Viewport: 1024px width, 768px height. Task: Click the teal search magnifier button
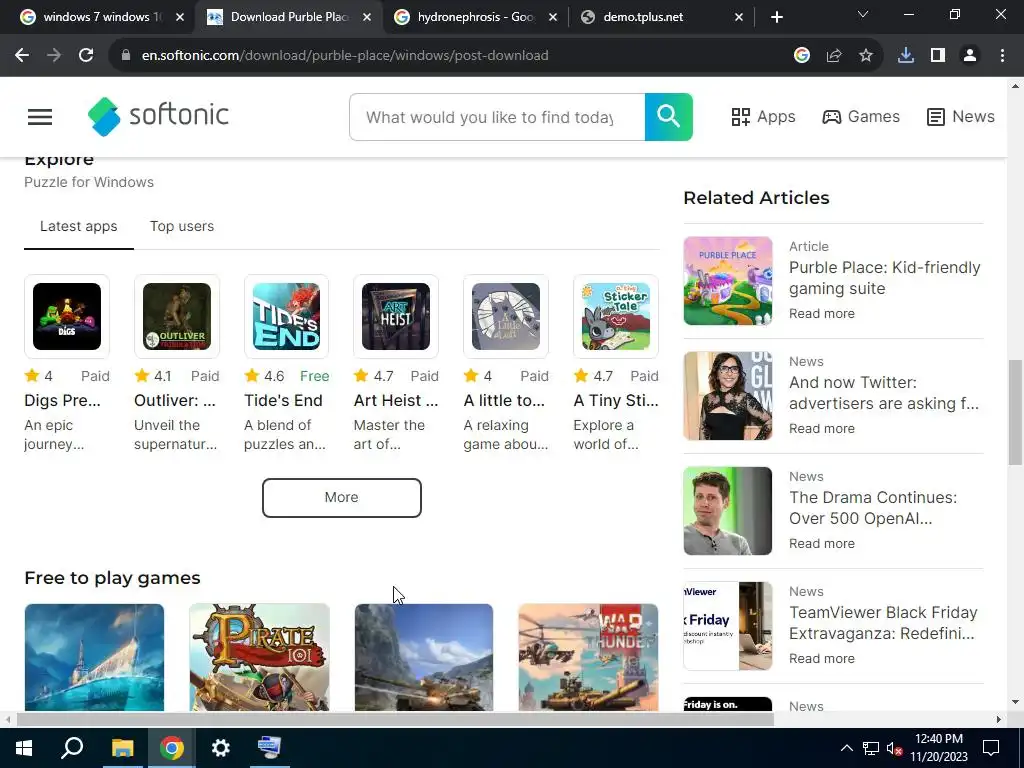(x=668, y=117)
